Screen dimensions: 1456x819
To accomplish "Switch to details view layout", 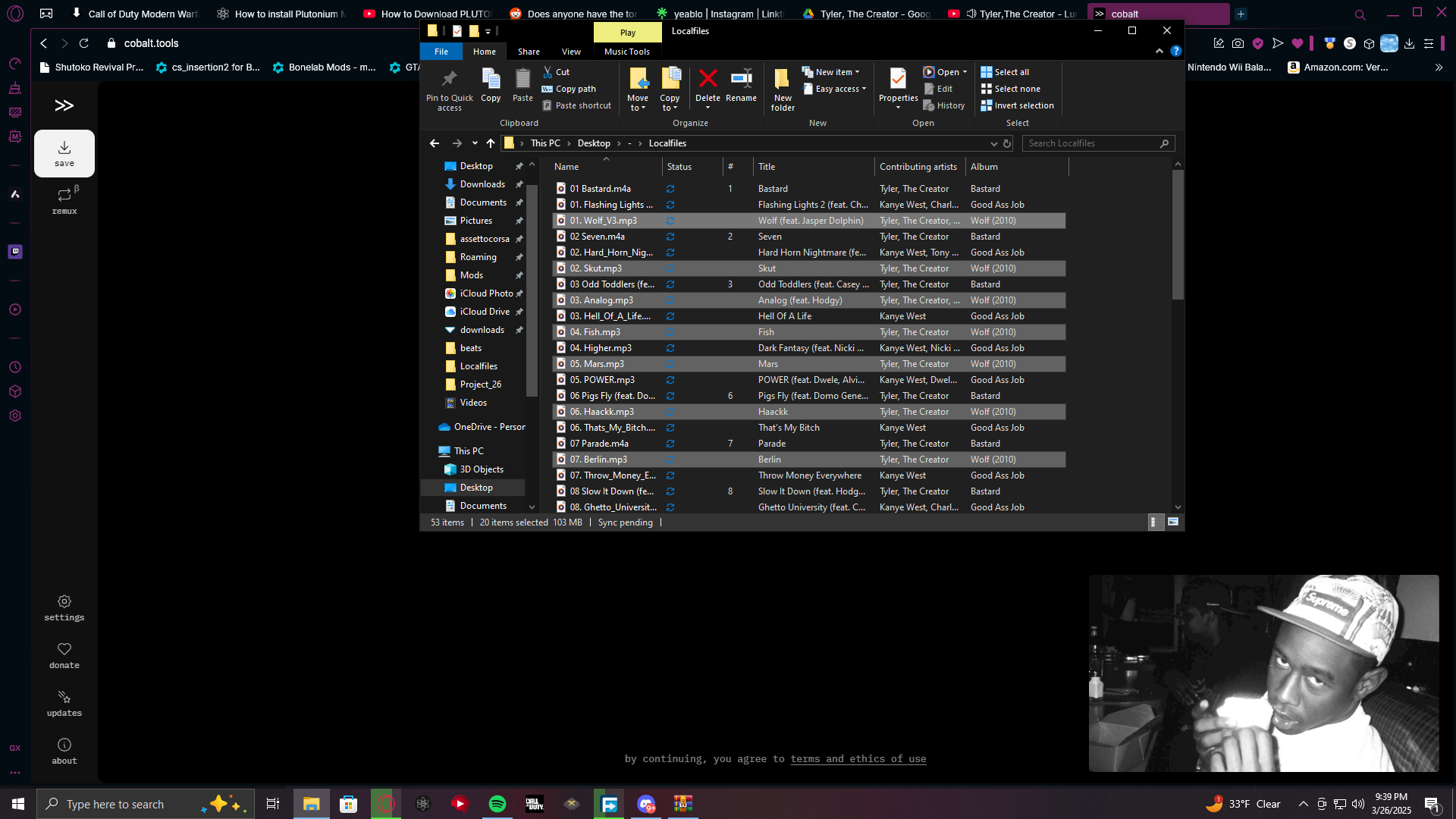I will [1154, 522].
